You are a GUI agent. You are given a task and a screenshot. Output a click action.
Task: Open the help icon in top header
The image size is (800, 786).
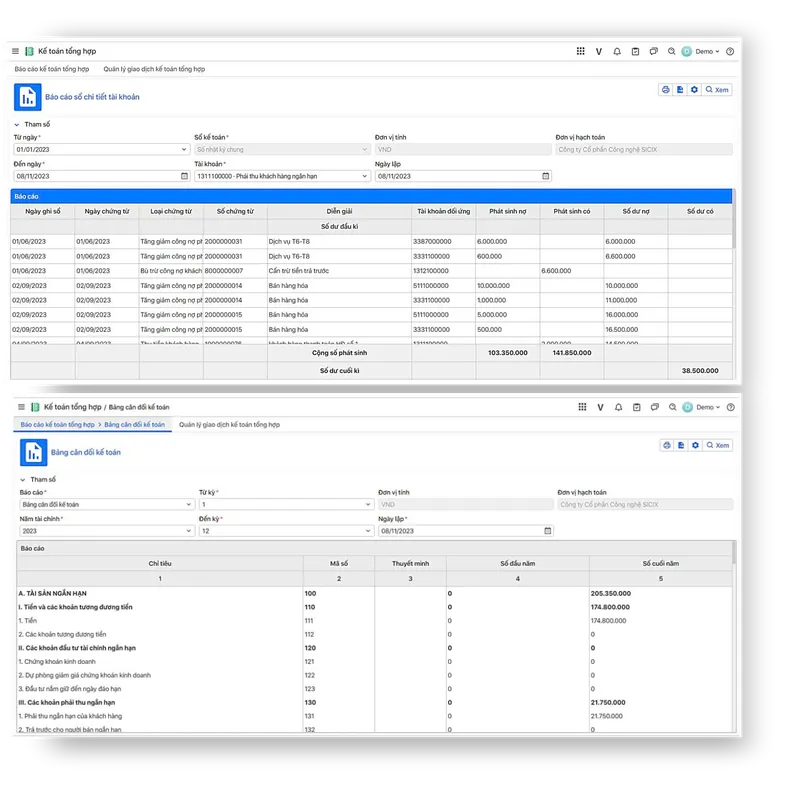click(730, 51)
